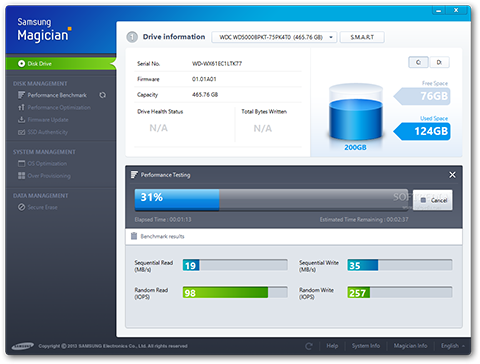The image size is (480, 364).
Task: Open Secure Erase menu item
Action: pos(42,207)
